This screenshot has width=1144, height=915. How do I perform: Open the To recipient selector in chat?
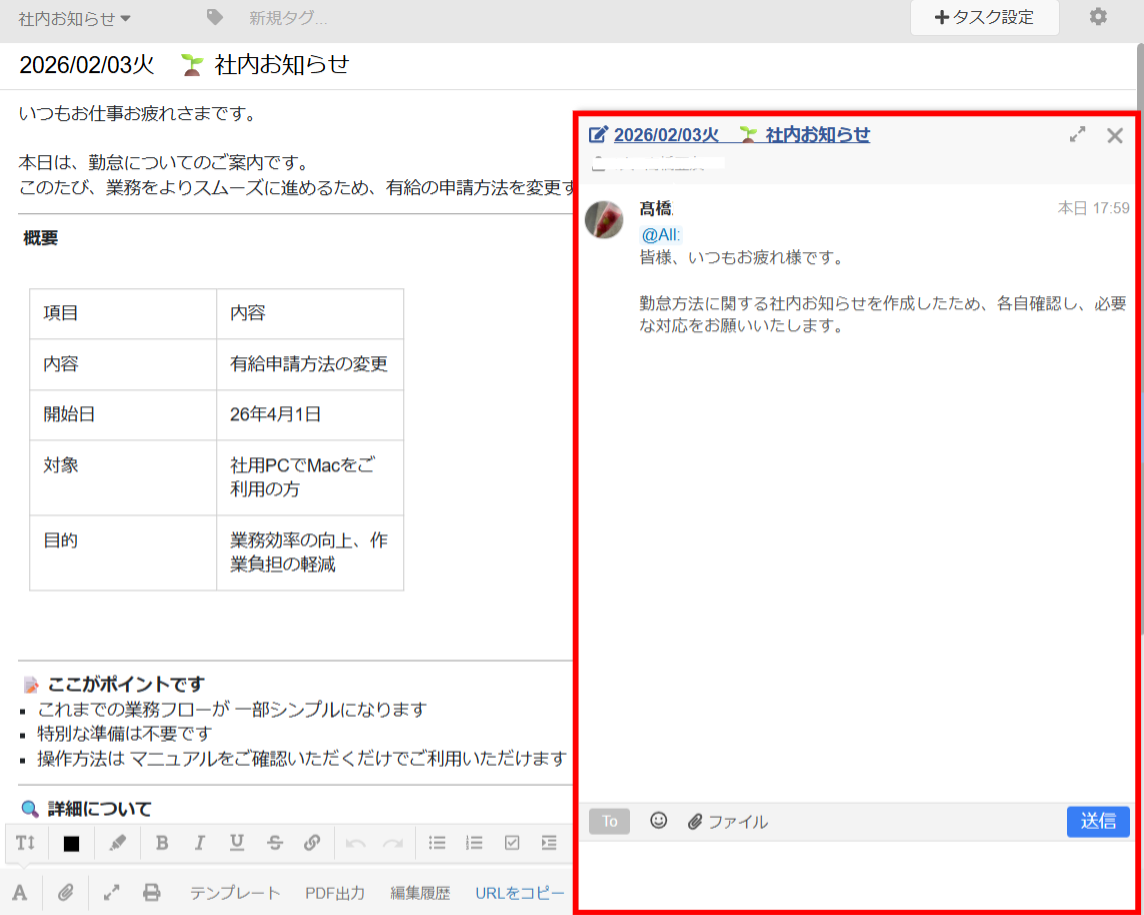608,821
